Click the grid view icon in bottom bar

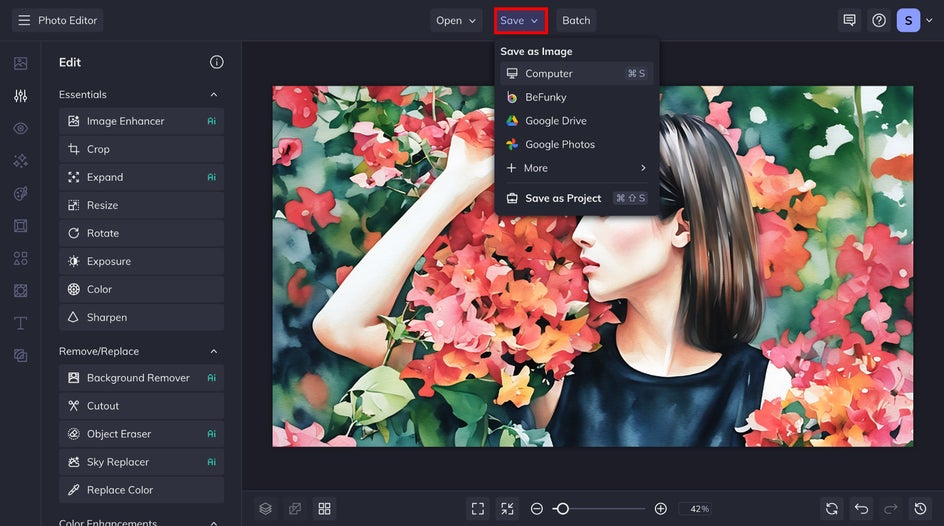[x=324, y=509]
